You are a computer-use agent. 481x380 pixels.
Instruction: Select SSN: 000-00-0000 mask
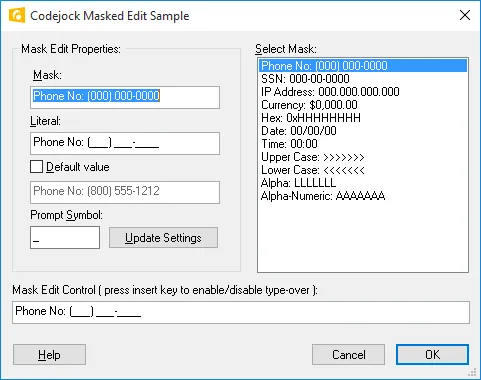pyautogui.click(x=363, y=79)
